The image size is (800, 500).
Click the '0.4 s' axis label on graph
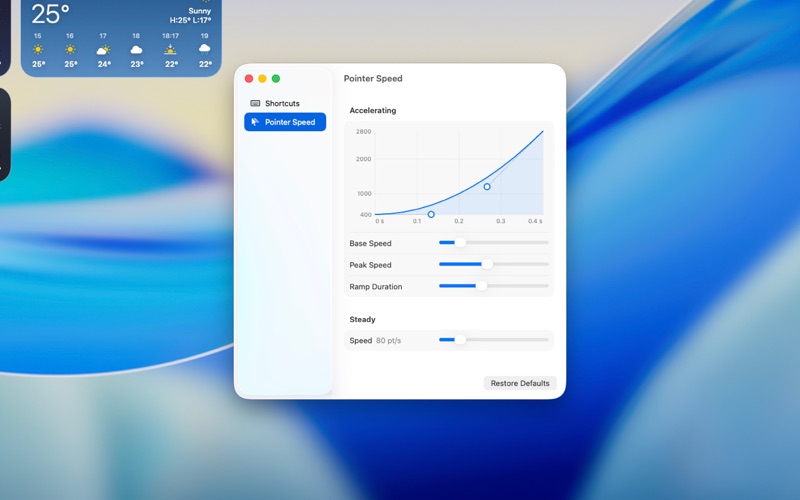[x=535, y=221]
